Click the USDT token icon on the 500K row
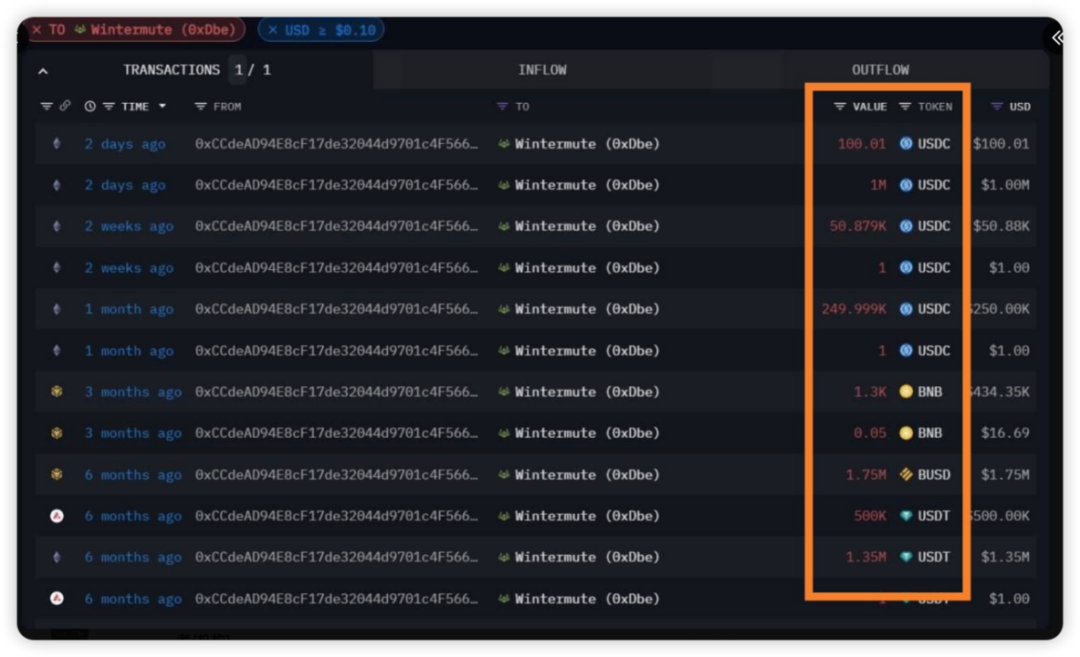The height and width of the screenshot is (657, 1080). click(906, 516)
